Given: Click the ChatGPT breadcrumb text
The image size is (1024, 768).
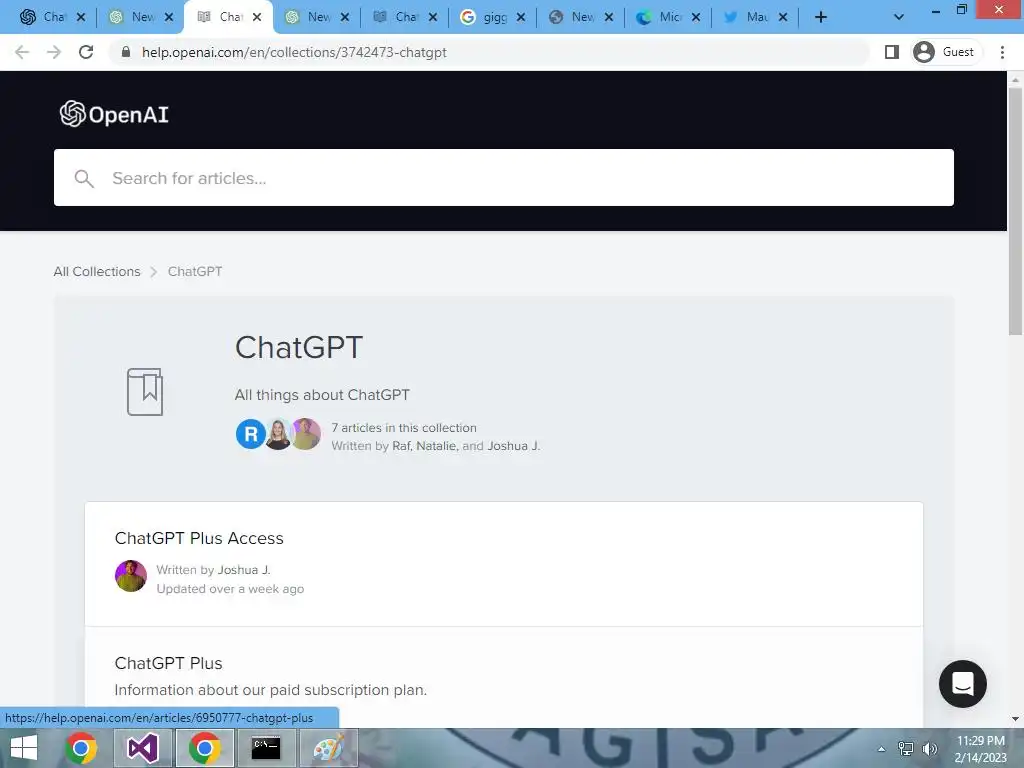Looking at the screenshot, I should pos(195,272).
